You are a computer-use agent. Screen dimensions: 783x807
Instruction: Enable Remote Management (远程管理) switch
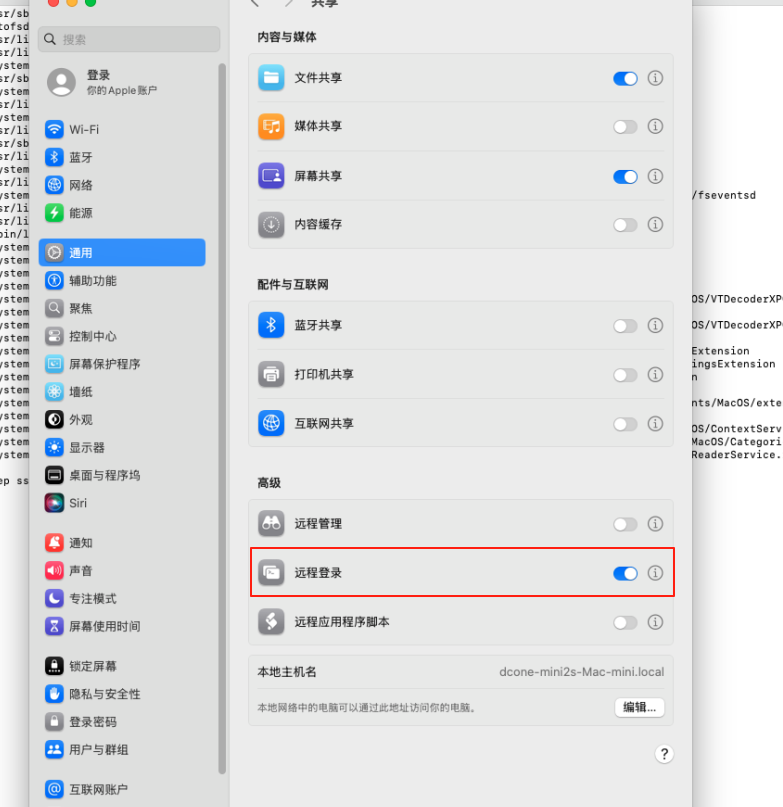point(625,524)
